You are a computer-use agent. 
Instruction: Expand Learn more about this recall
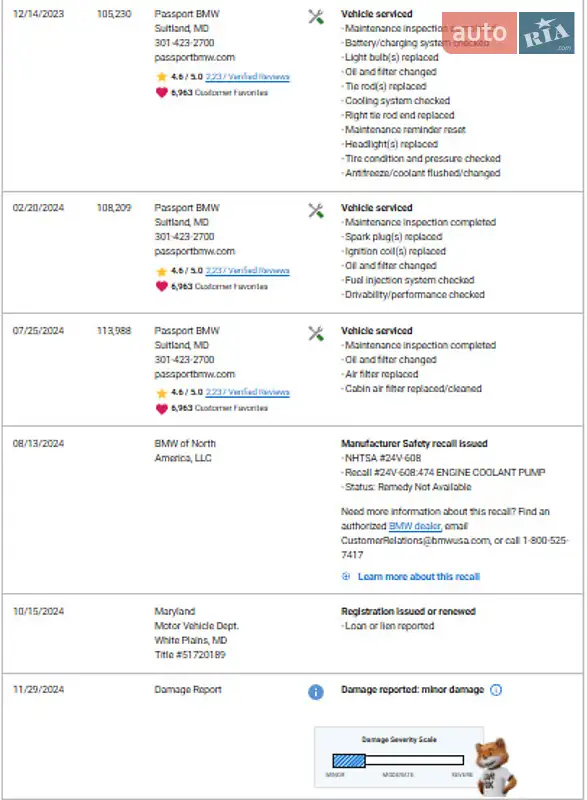tap(419, 577)
